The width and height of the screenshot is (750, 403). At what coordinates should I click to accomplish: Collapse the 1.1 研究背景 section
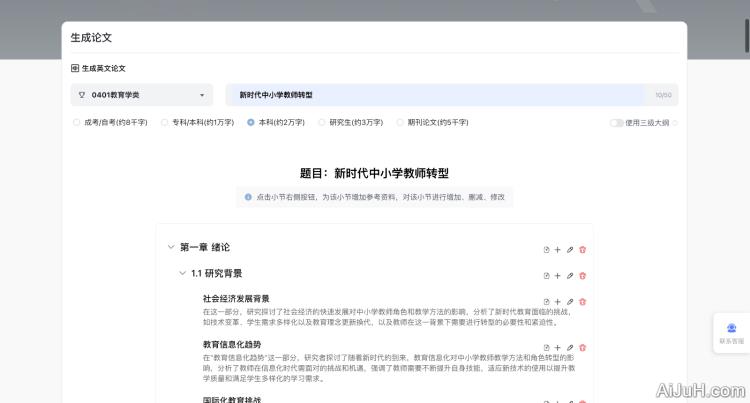pos(182,273)
